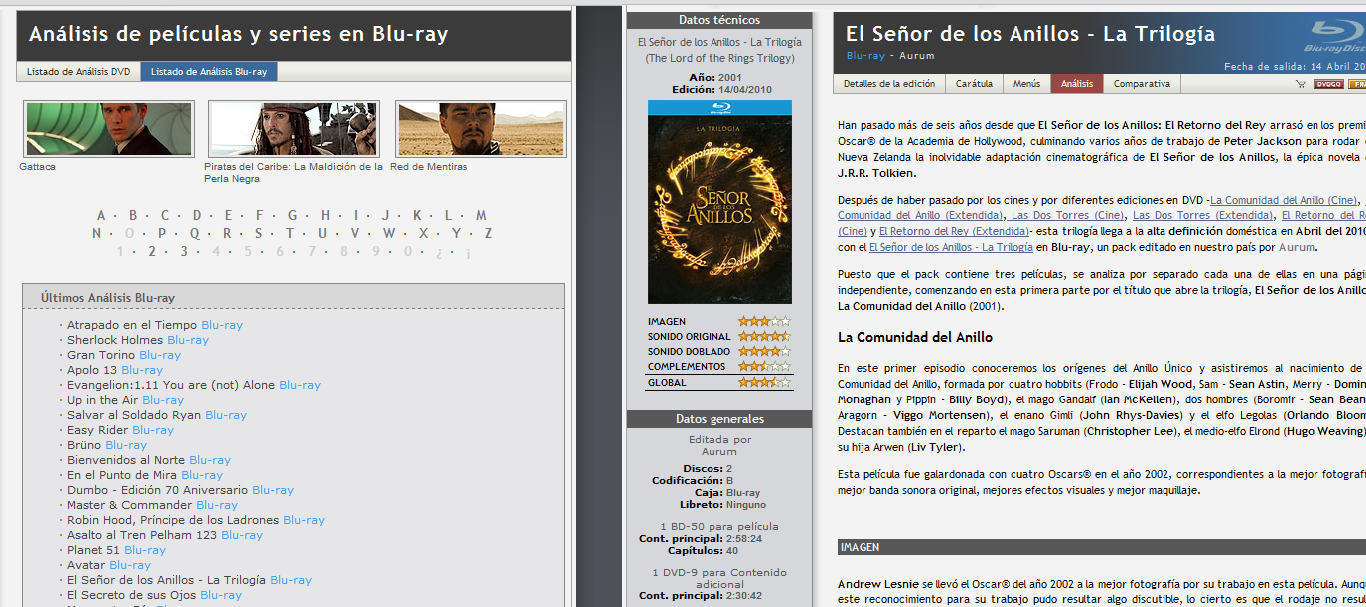Click the IMAGEN star rating
Screen dimensions: 1366x607
pos(764,322)
